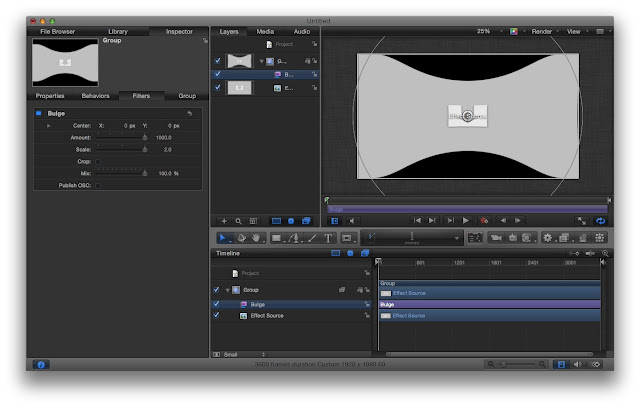Toggle Show Masks button in Timeline header
This screenshot has width=640, height=407.
[x=336, y=254]
